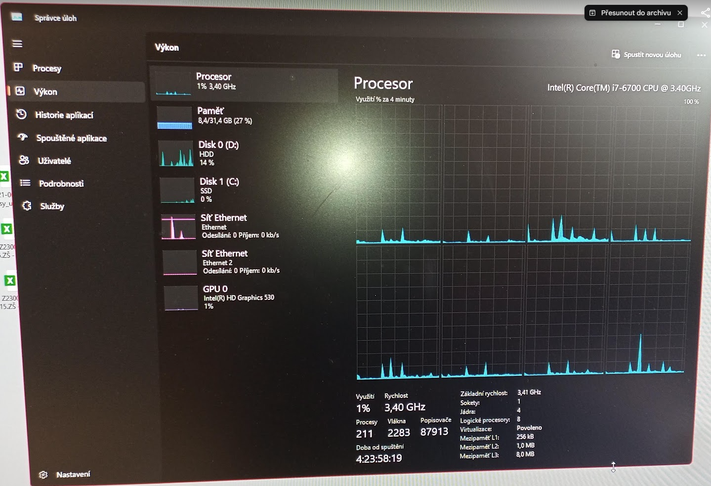Viewport: 711px width, 486px height.
Task: Click the Podrobnosti list icon
Action: coord(25,183)
